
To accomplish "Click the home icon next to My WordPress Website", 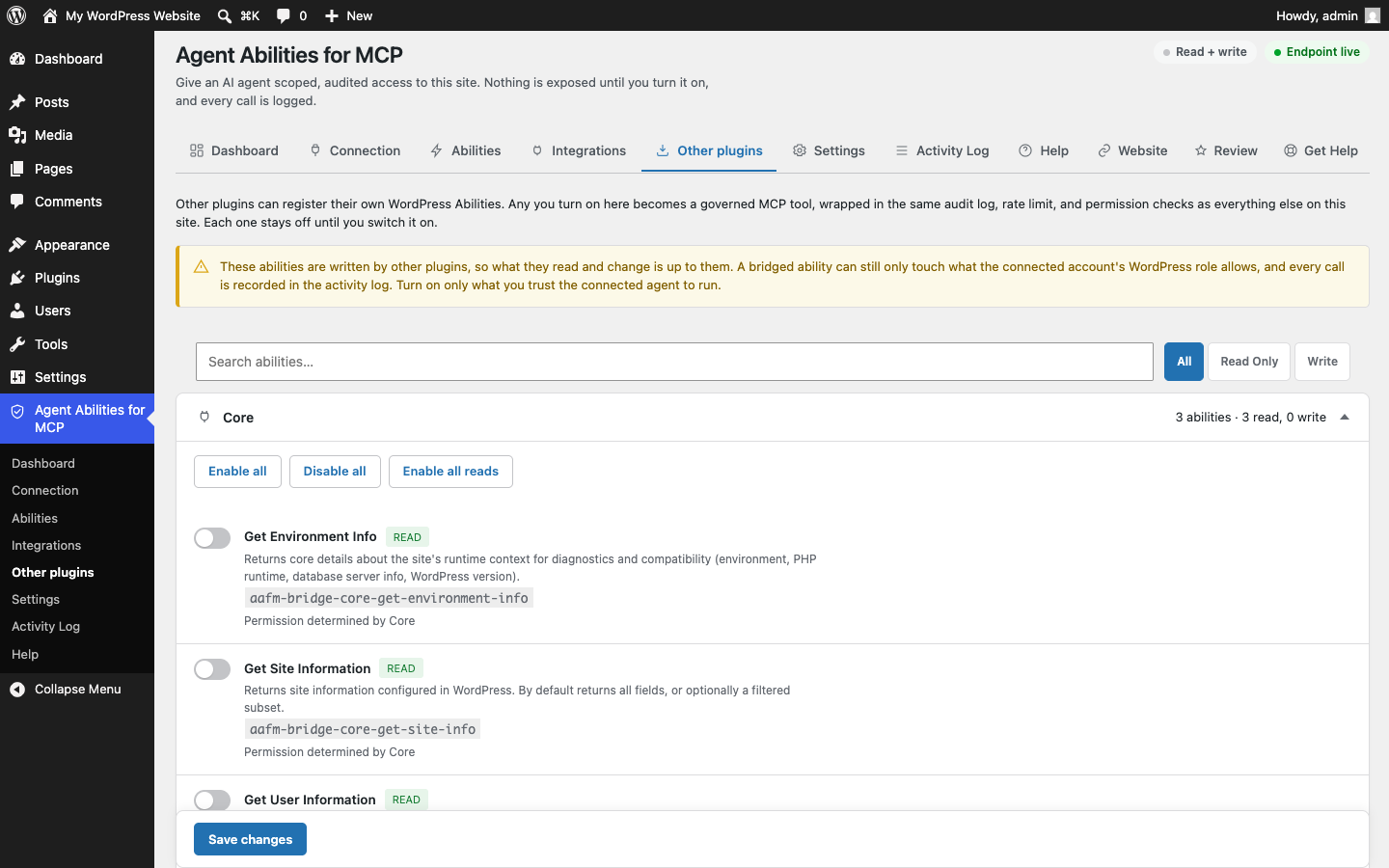I will pyautogui.click(x=50, y=15).
